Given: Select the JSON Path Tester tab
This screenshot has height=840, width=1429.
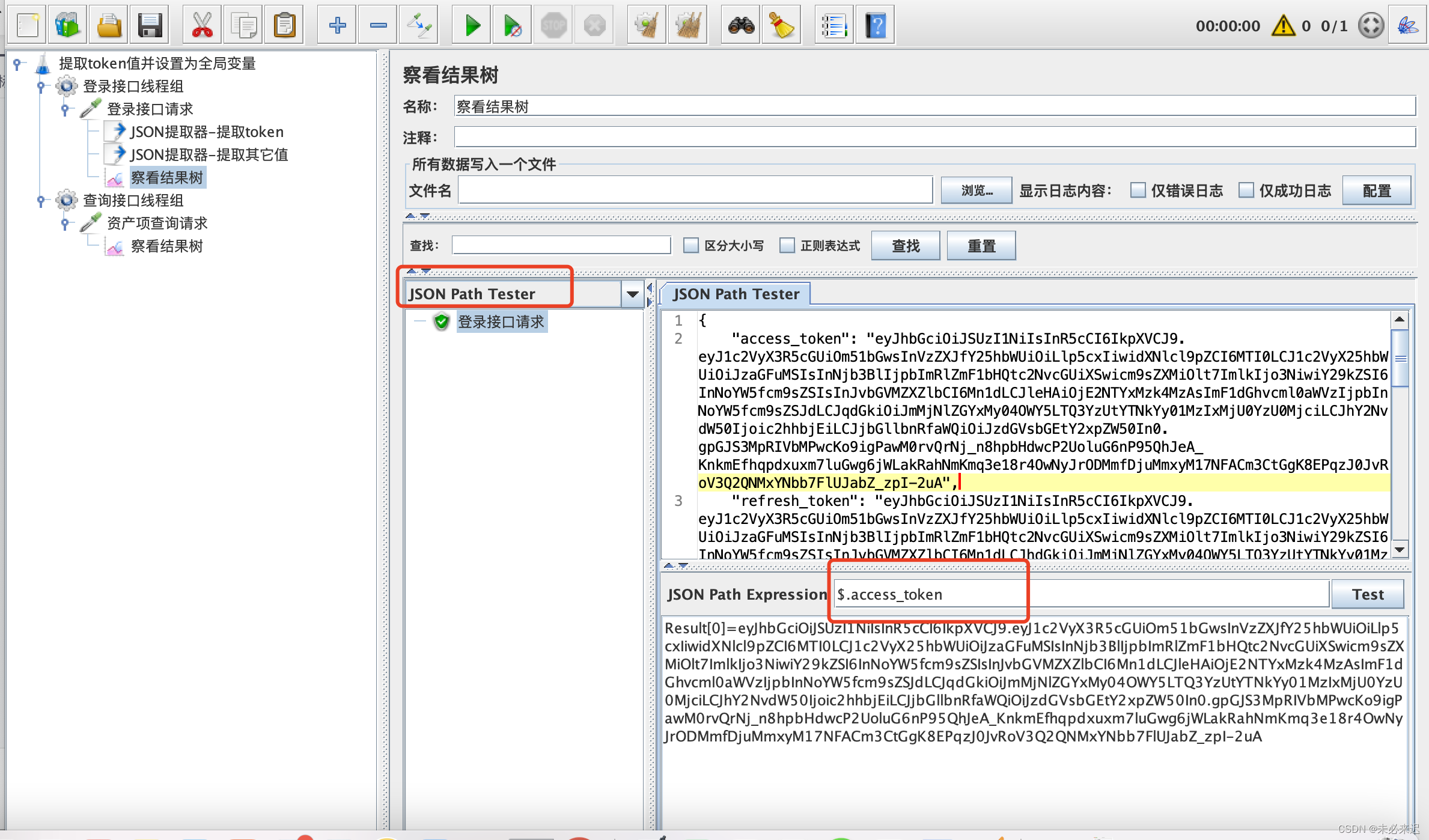Looking at the screenshot, I should click(x=736, y=294).
